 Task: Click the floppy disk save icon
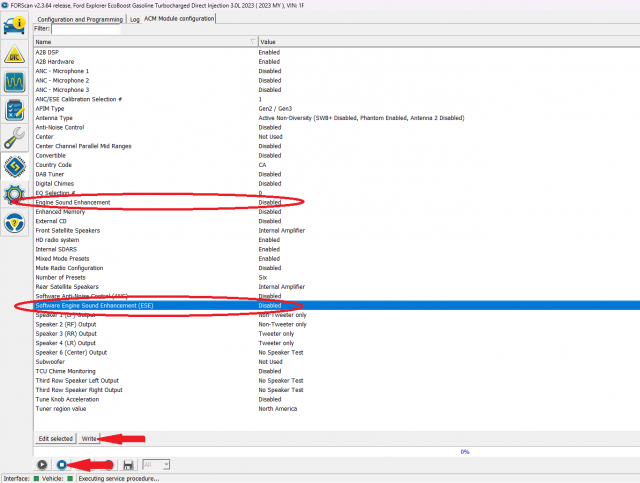[x=128, y=464]
